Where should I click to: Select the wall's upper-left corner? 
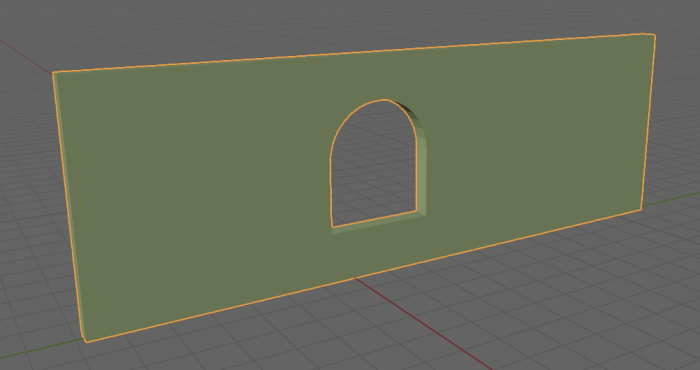[x=54, y=73]
